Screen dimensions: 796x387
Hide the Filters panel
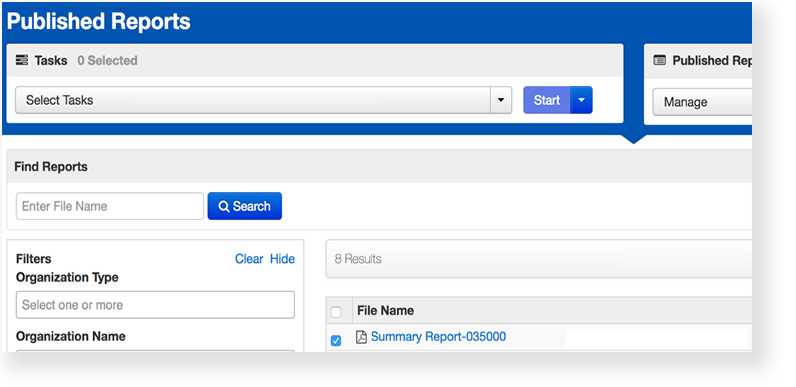[282, 259]
